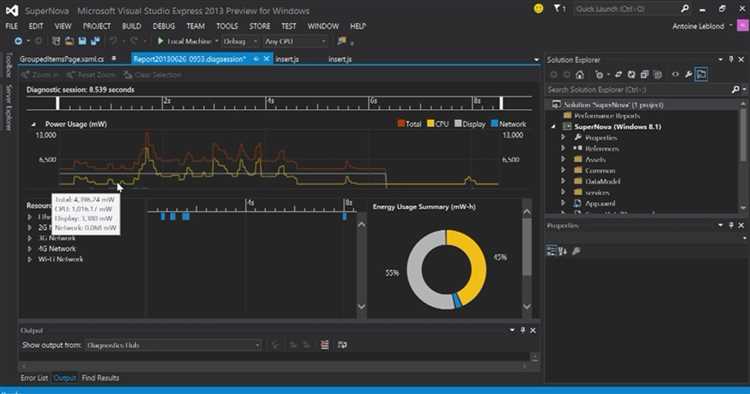Click the Redo toolbar icon
Image resolution: width=750 pixels, height=394 pixels.
point(134,42)
